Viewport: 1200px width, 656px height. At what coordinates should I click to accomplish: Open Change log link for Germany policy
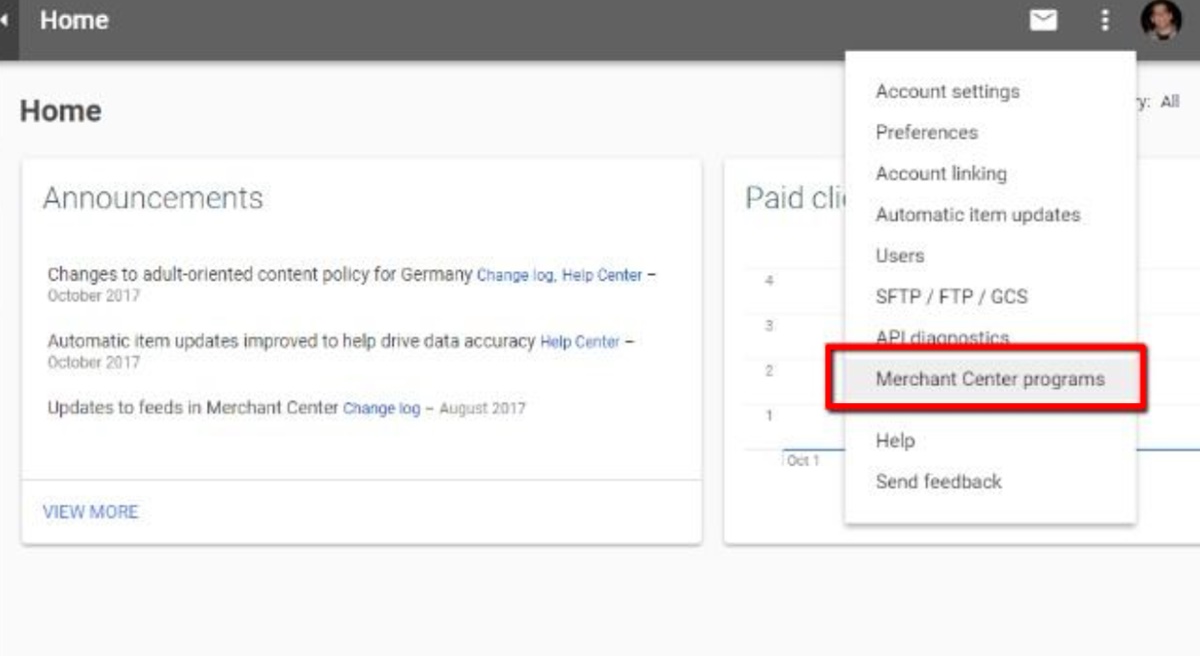[515, 275]
